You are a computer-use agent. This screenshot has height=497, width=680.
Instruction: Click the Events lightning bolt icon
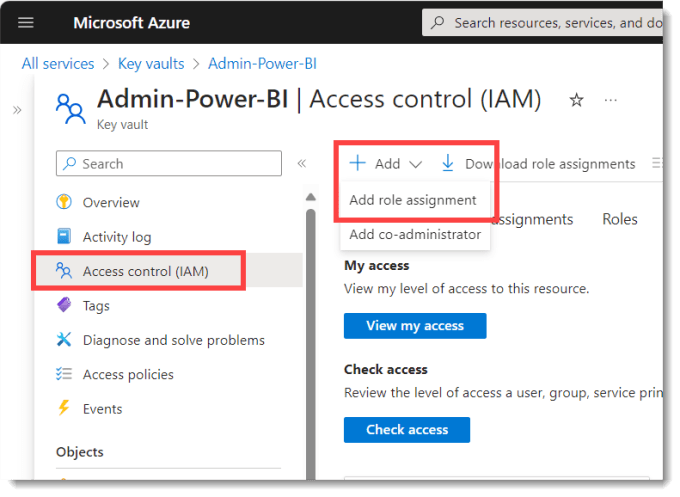tap(64, 408)
